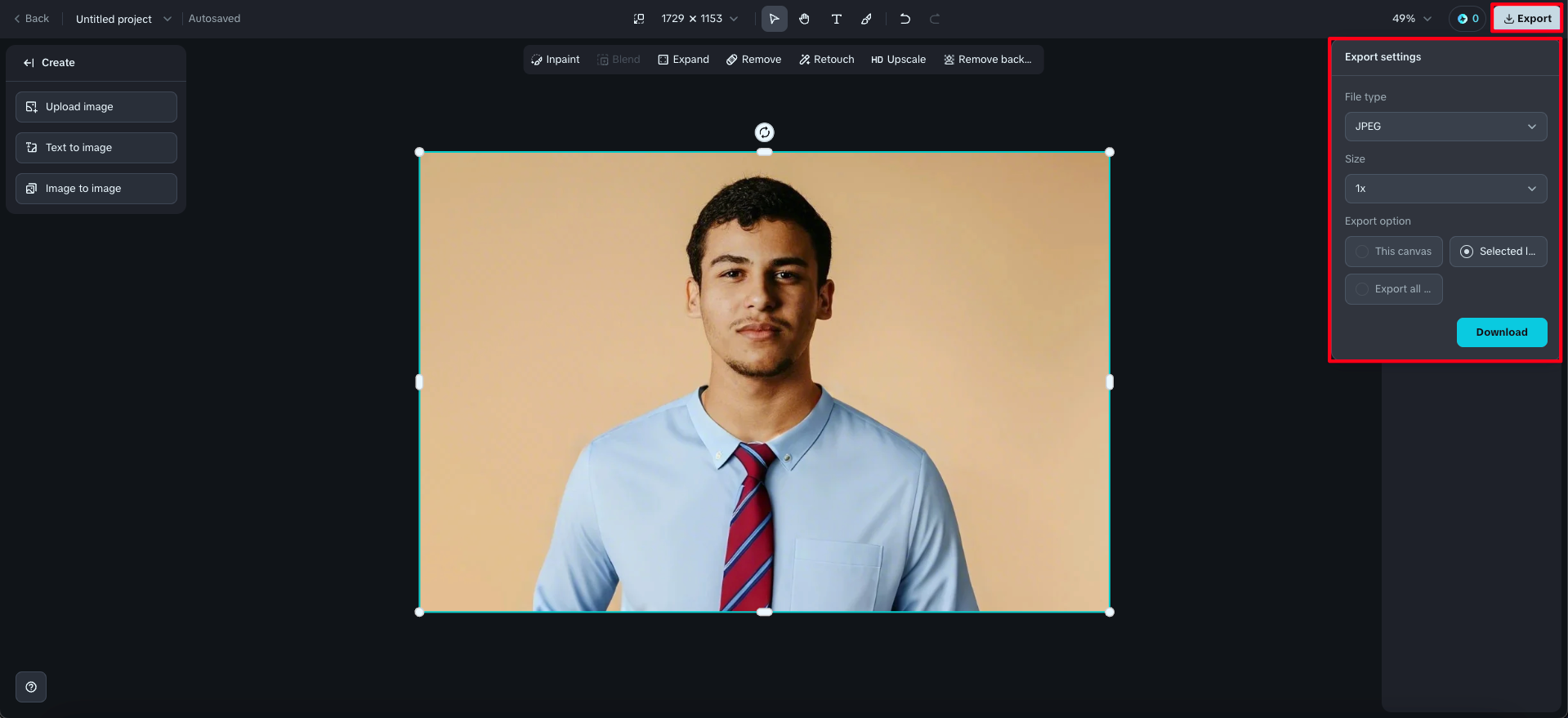
Task: Open the canvas size 1729 × 1153 dropdown
Action: pyautogui.click(x=699, y=19)
